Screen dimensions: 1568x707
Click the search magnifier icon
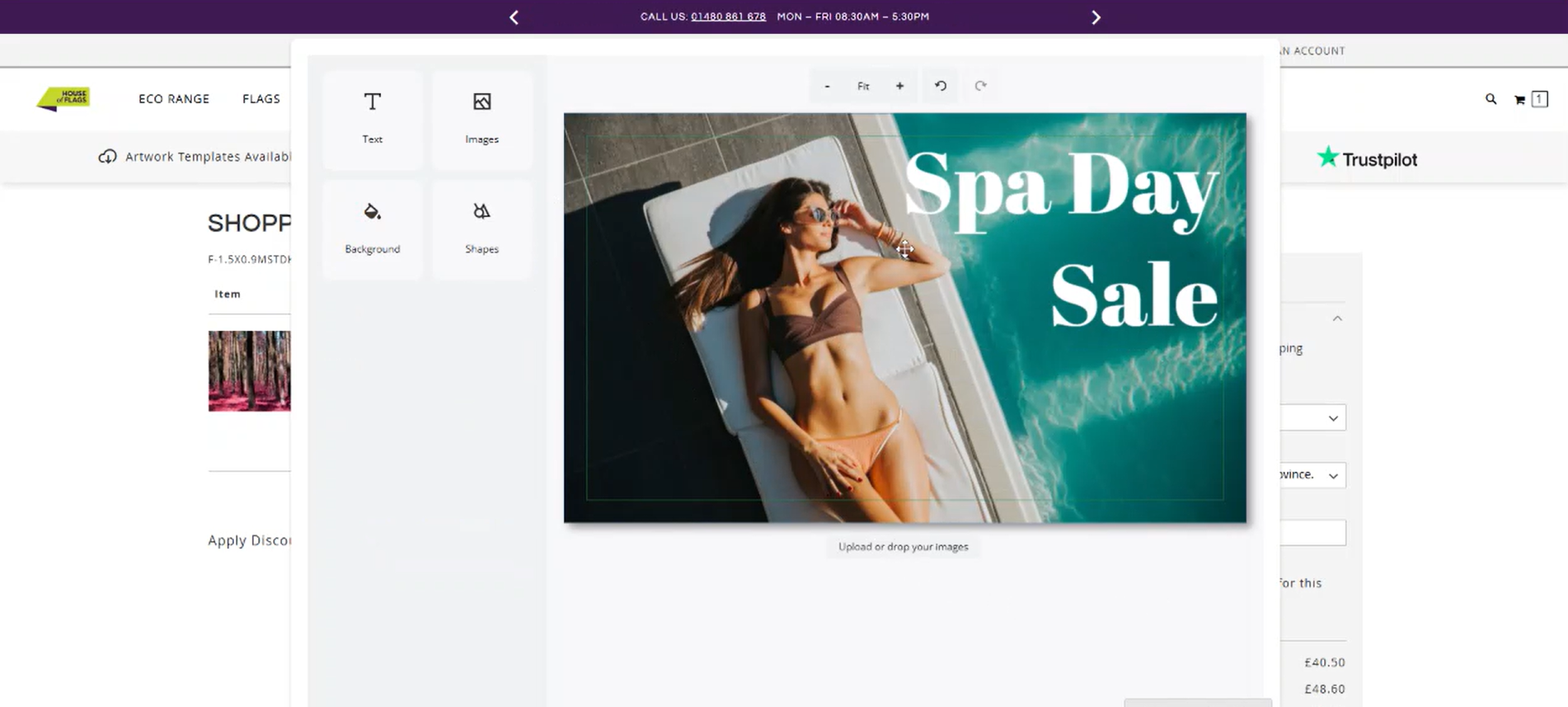coord(1491,99)
